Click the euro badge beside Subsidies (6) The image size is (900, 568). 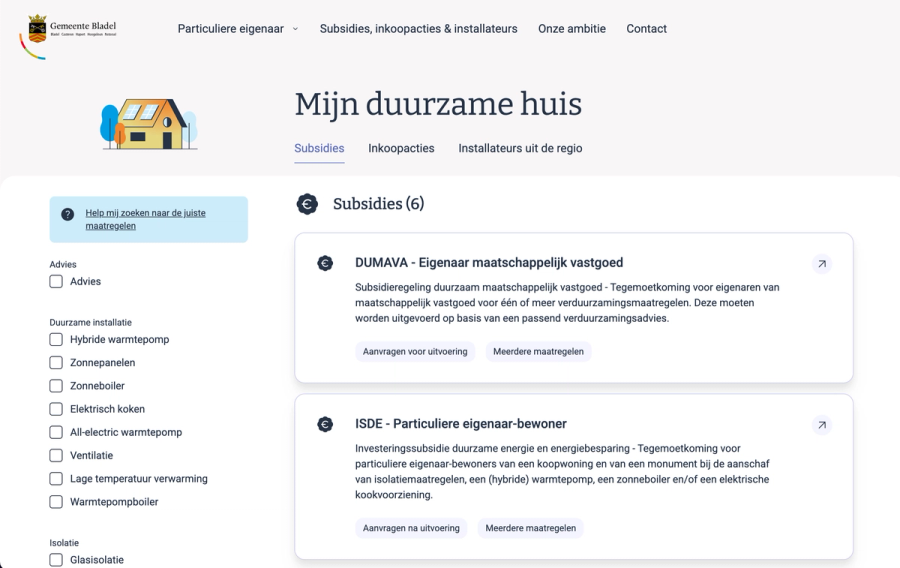(307, 204)
